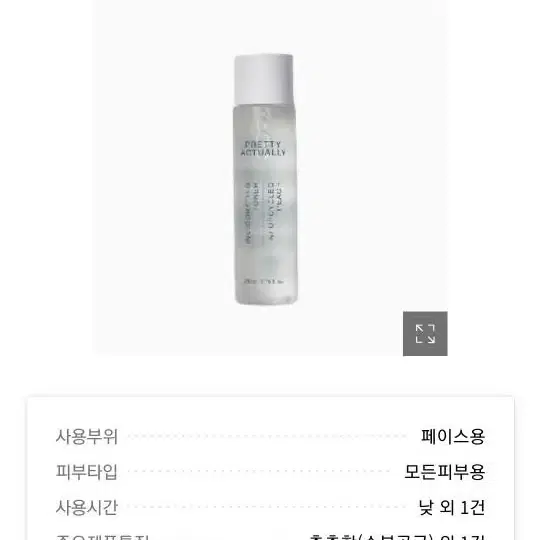Tap the blank area above the info card
The height and width of the screenshot is (540, 540).
[x=270, y=375]
